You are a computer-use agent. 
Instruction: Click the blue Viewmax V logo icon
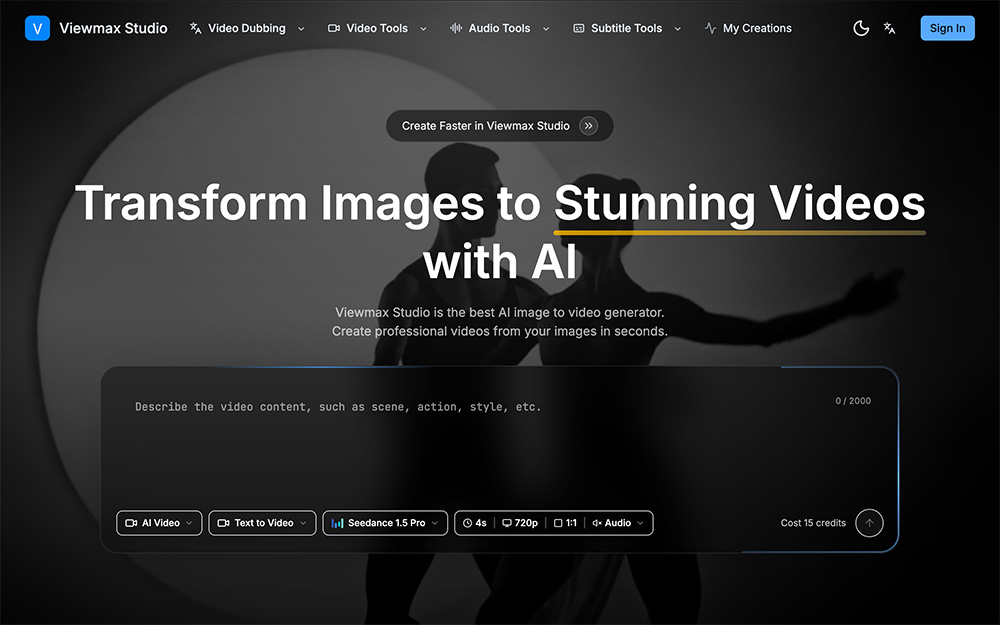pos(37,28)
